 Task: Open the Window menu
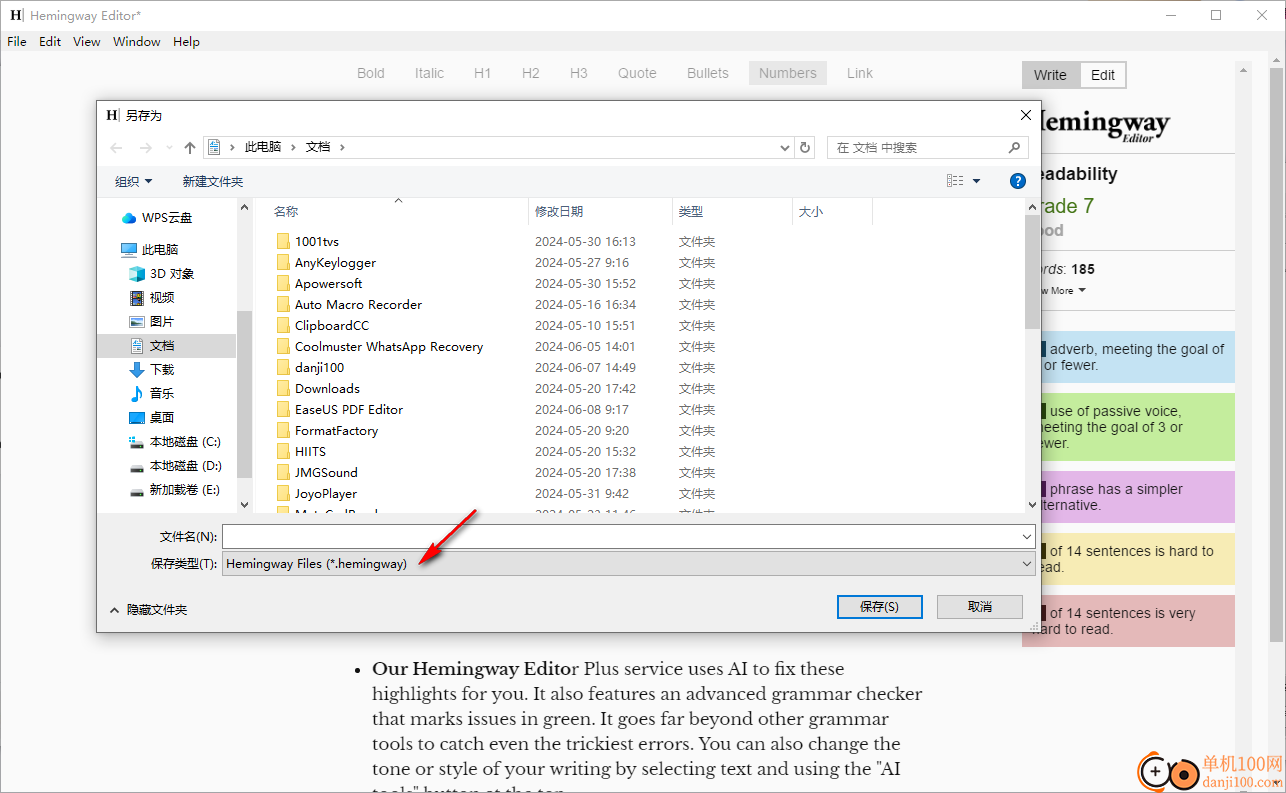click(137, 42)
